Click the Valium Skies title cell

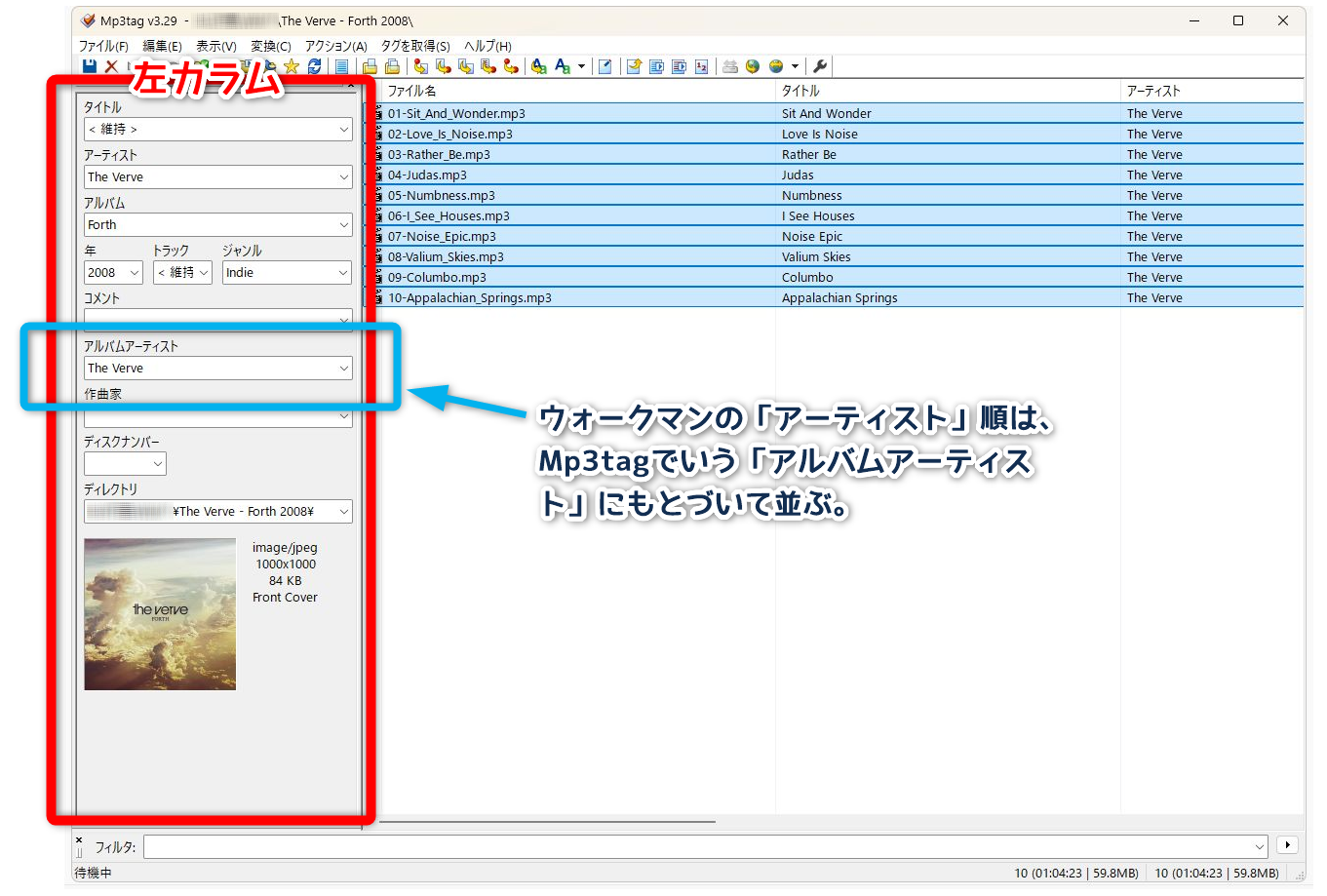click(816, 257)
